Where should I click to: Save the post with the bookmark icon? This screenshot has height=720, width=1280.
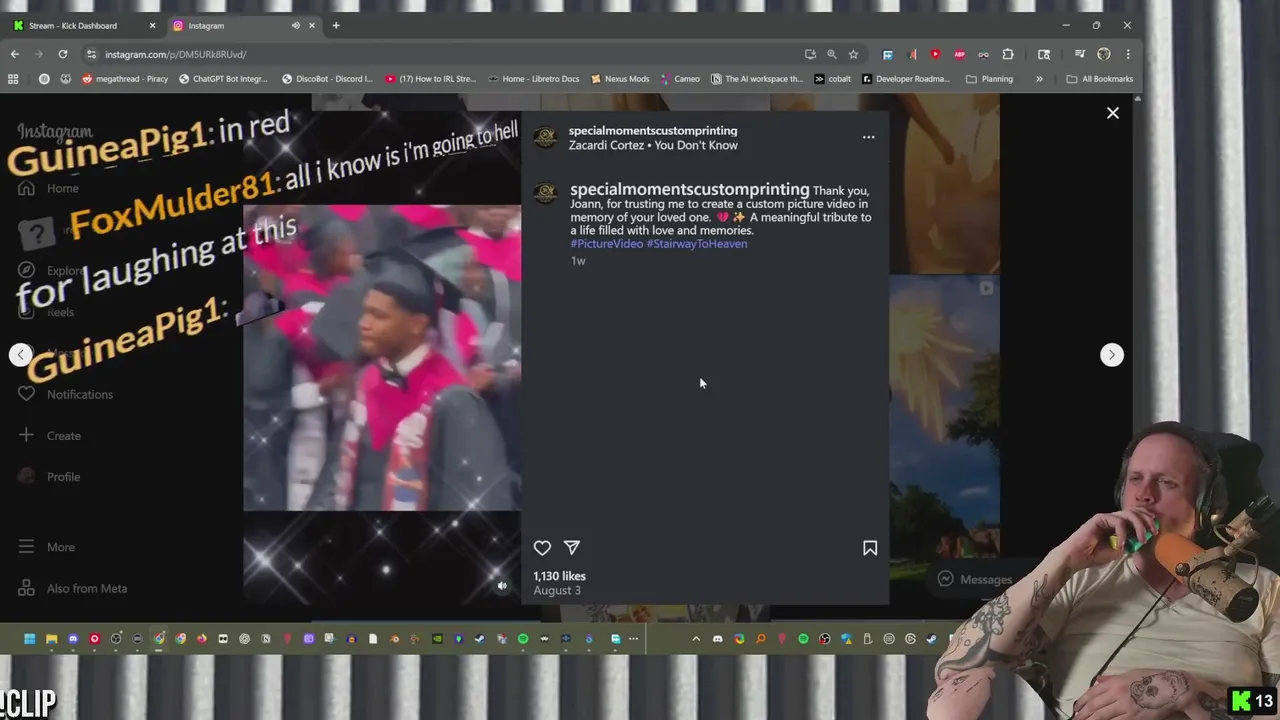coord(870,548)
